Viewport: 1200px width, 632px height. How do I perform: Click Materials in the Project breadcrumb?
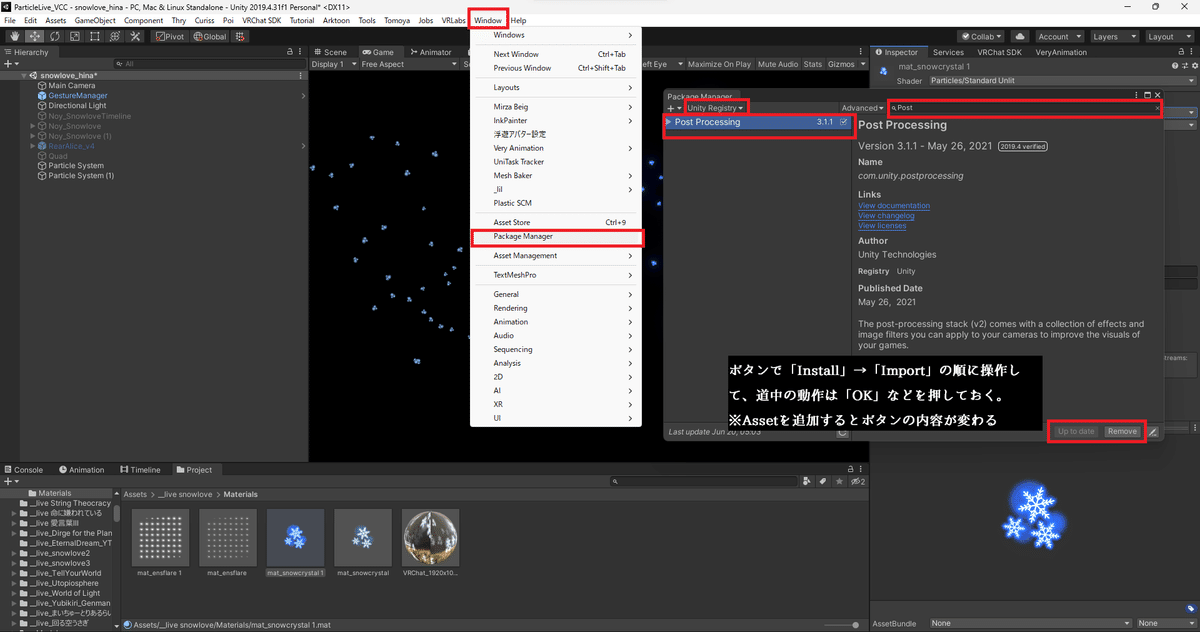click(240, 494)
